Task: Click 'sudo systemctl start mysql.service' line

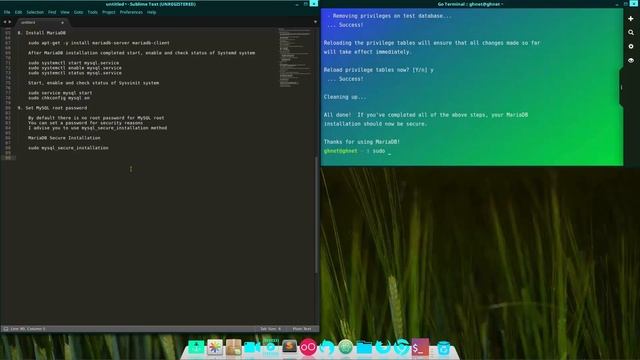Action: click(73, 63)
